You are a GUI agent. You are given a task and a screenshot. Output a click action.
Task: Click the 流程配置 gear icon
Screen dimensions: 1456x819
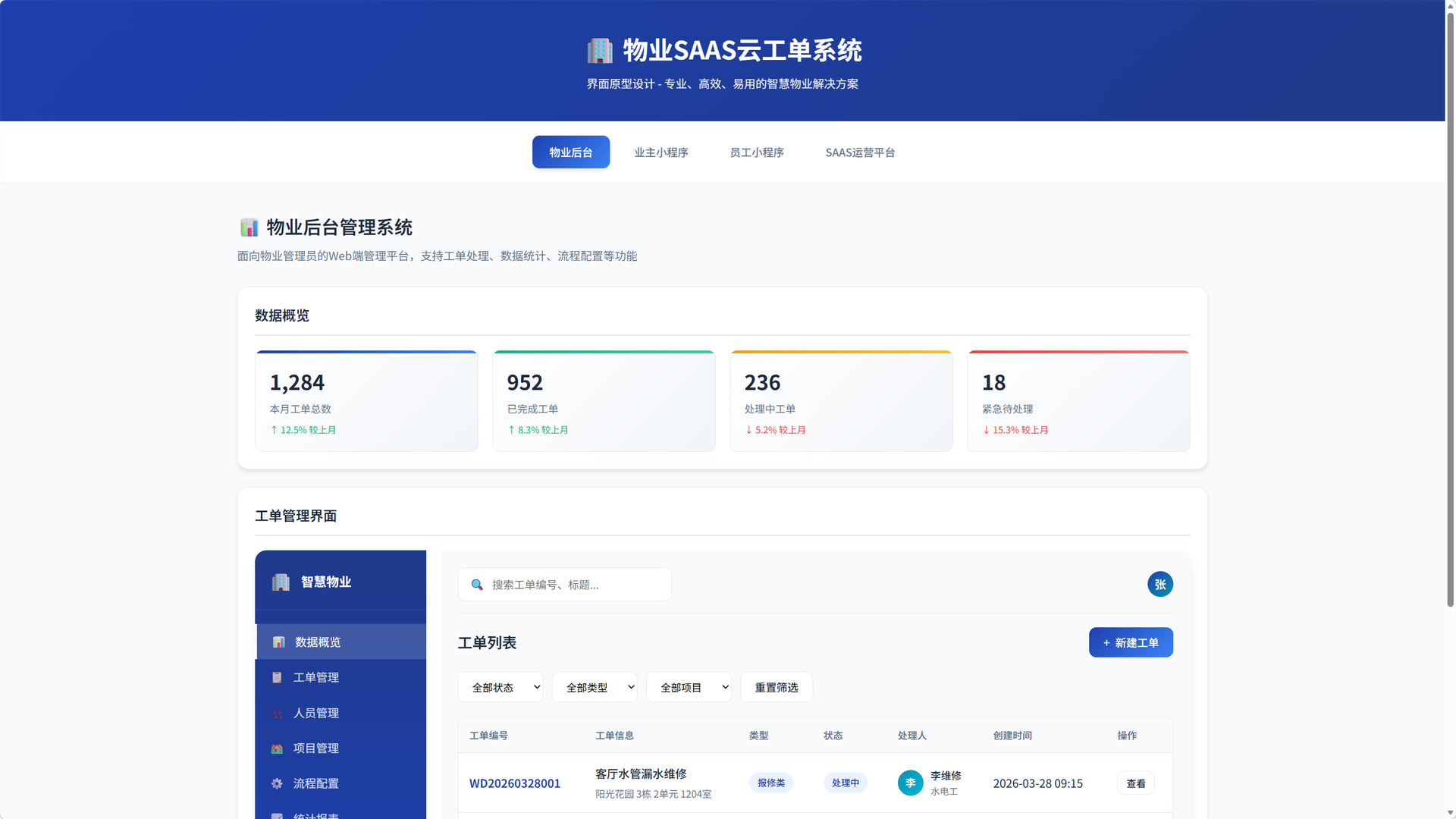tap(277, 783)
